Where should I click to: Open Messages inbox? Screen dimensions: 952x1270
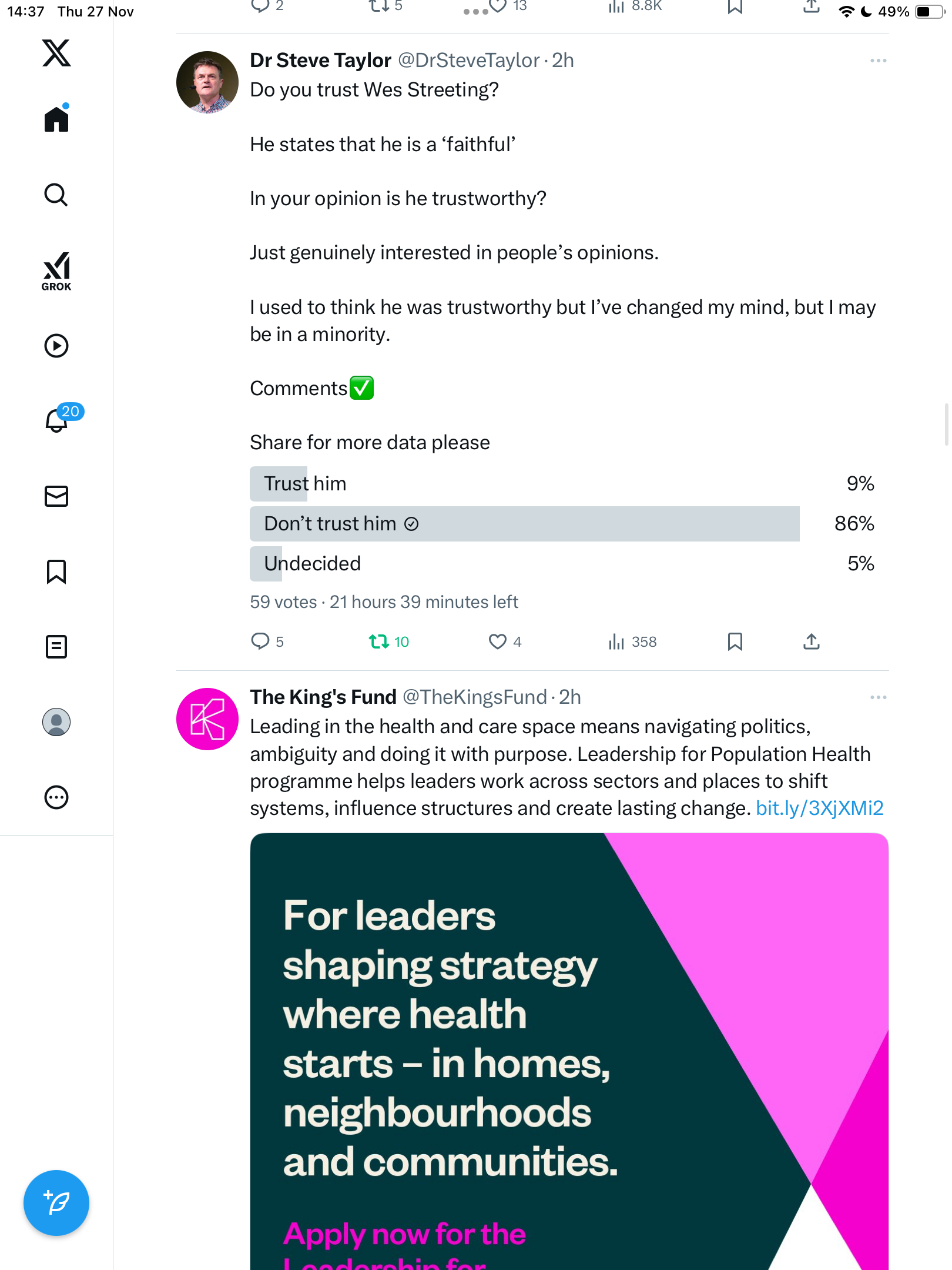[56, 496]
